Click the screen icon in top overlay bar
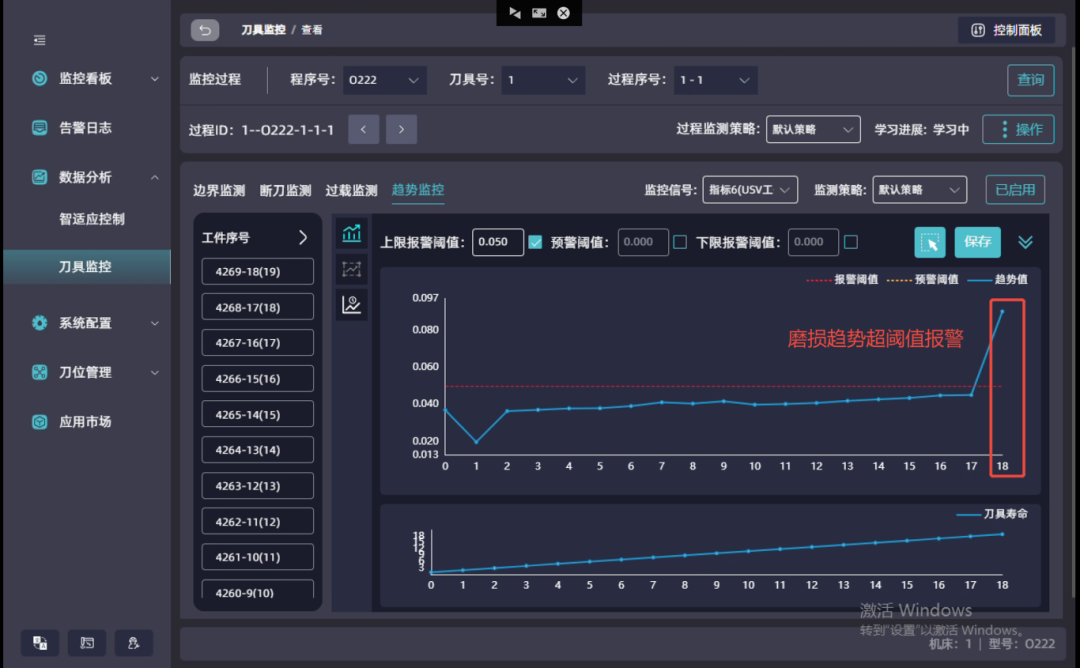The image size is (1080, 668). point(539,12)
